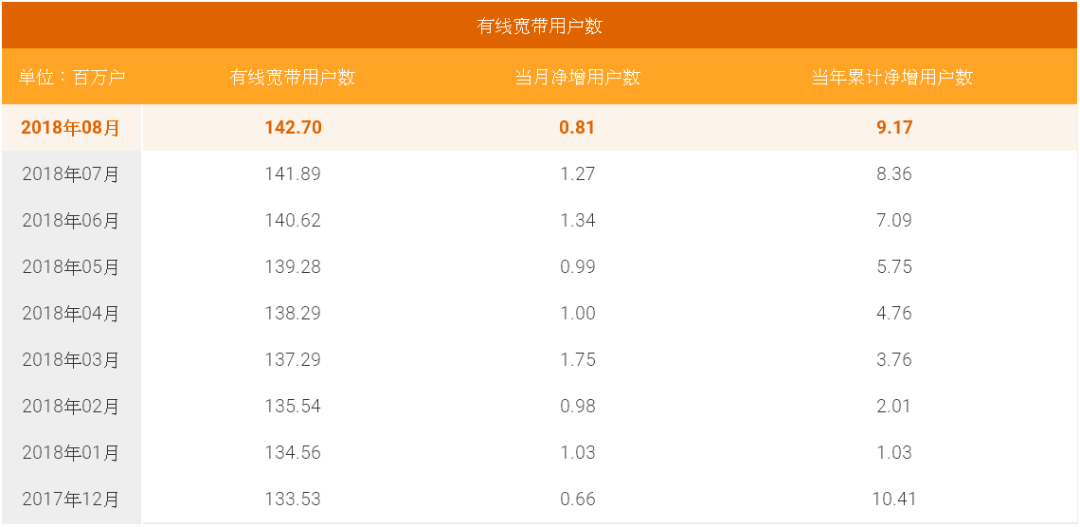Click the 142.70 broadband users value
The image size is (1080, 527).
293,128
